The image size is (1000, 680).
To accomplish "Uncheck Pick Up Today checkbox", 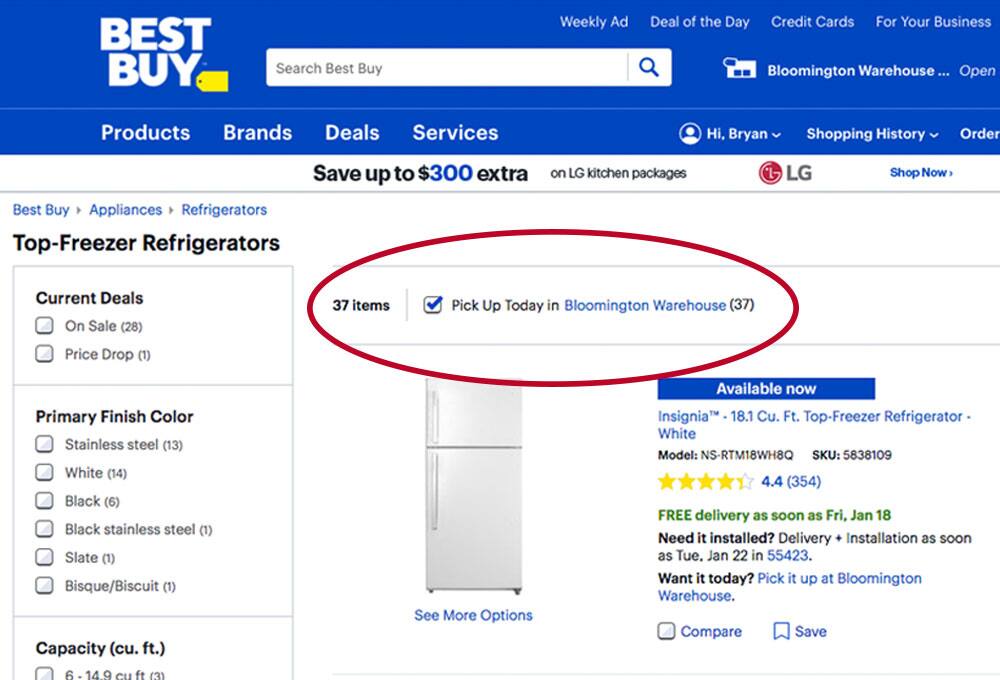I will (432, 305).
